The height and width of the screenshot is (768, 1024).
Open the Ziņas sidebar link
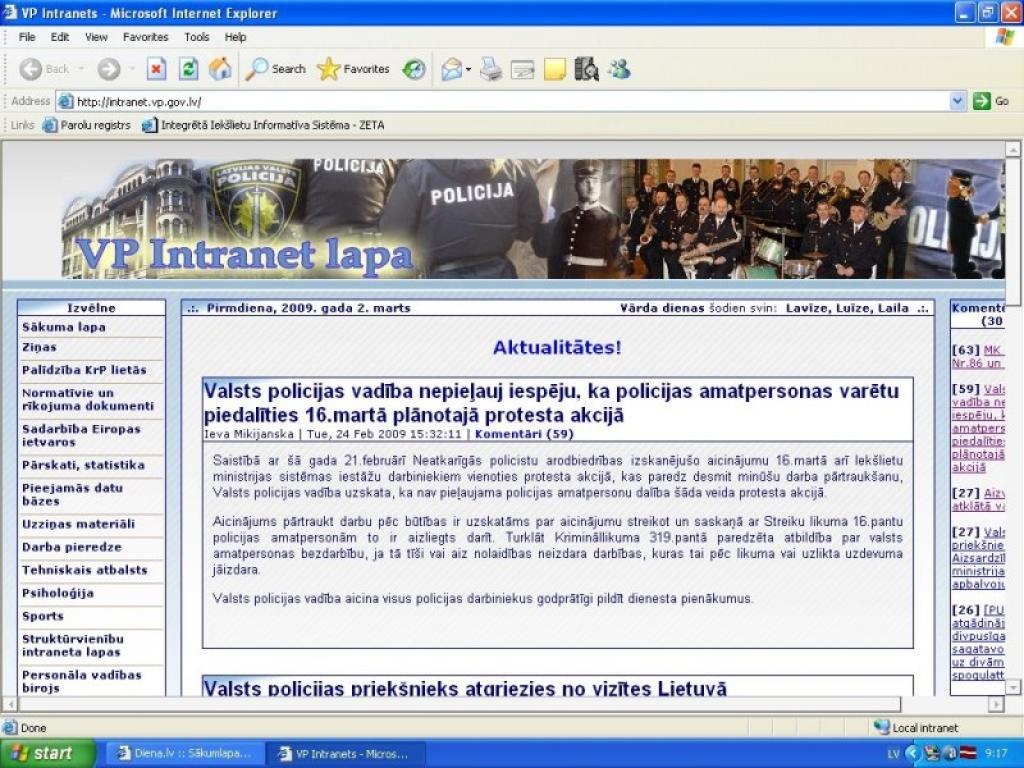point(40,347)
